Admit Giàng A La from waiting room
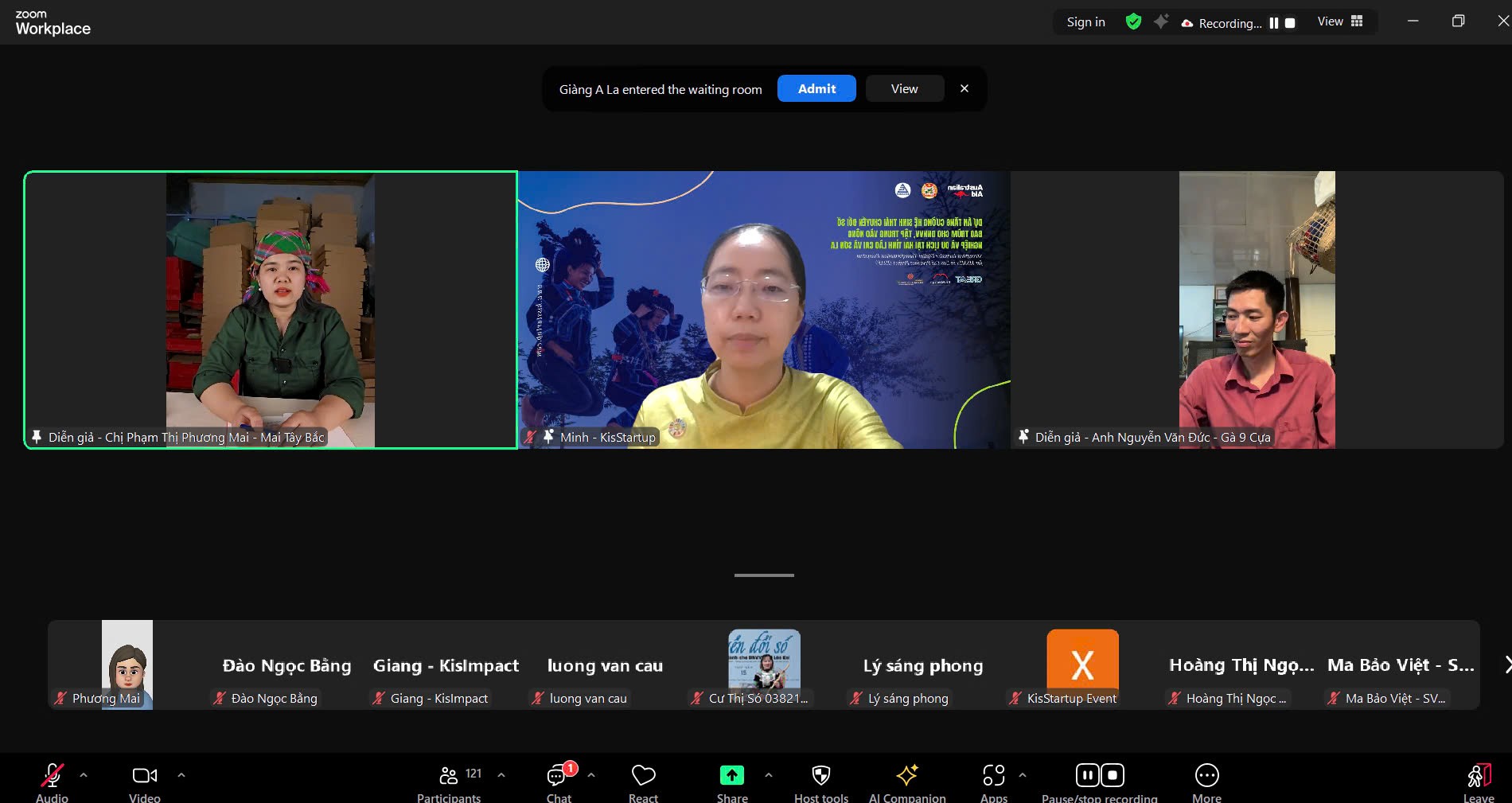Image resolution: width=1512 pixels, height=803 pixels. click(x=816, y=88)
